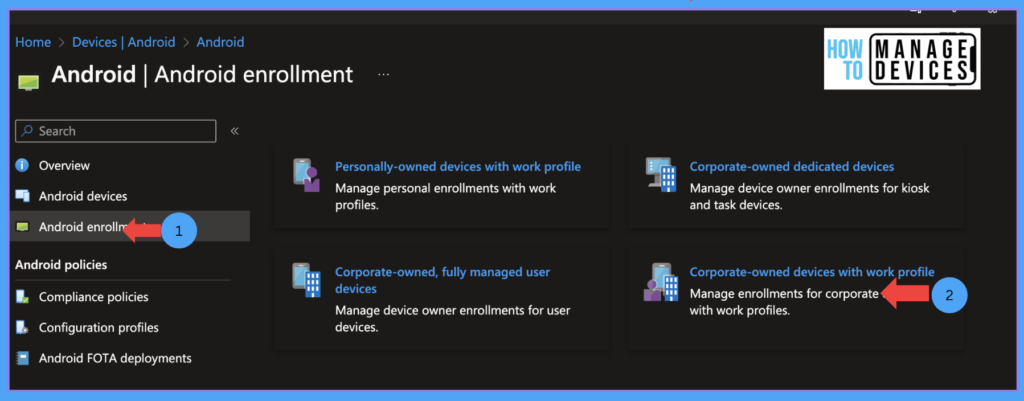Image resolution: width=1024 pixels, height=401 pixels.
Task: Click the Android enrollment sidebar icon
Action: pyautogui.click(x=23, y=227)
